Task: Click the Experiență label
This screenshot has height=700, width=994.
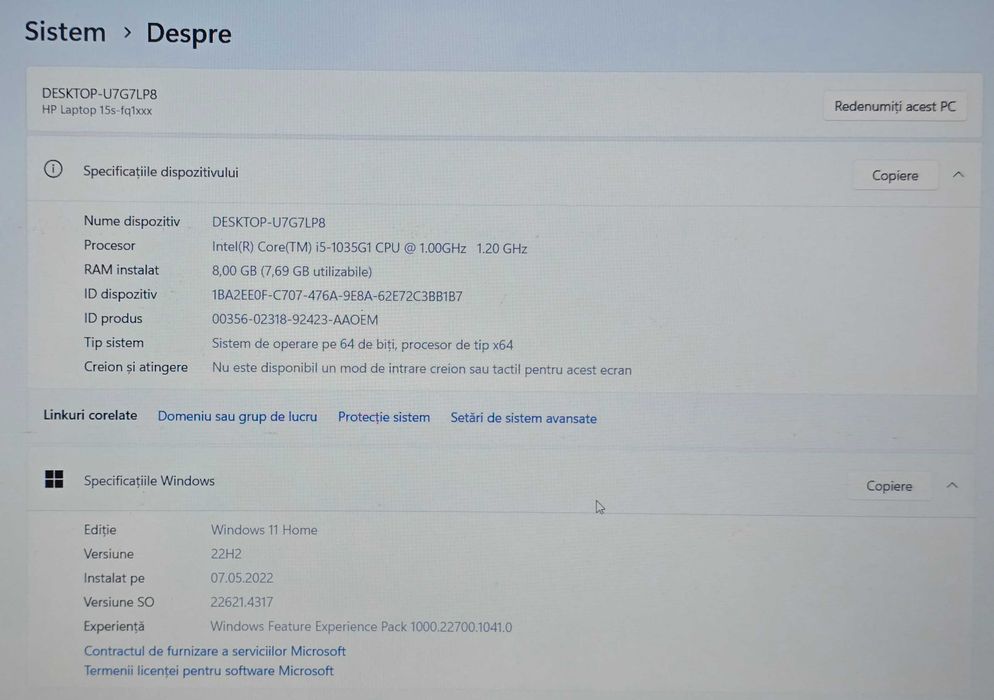Action: point(114,626)
